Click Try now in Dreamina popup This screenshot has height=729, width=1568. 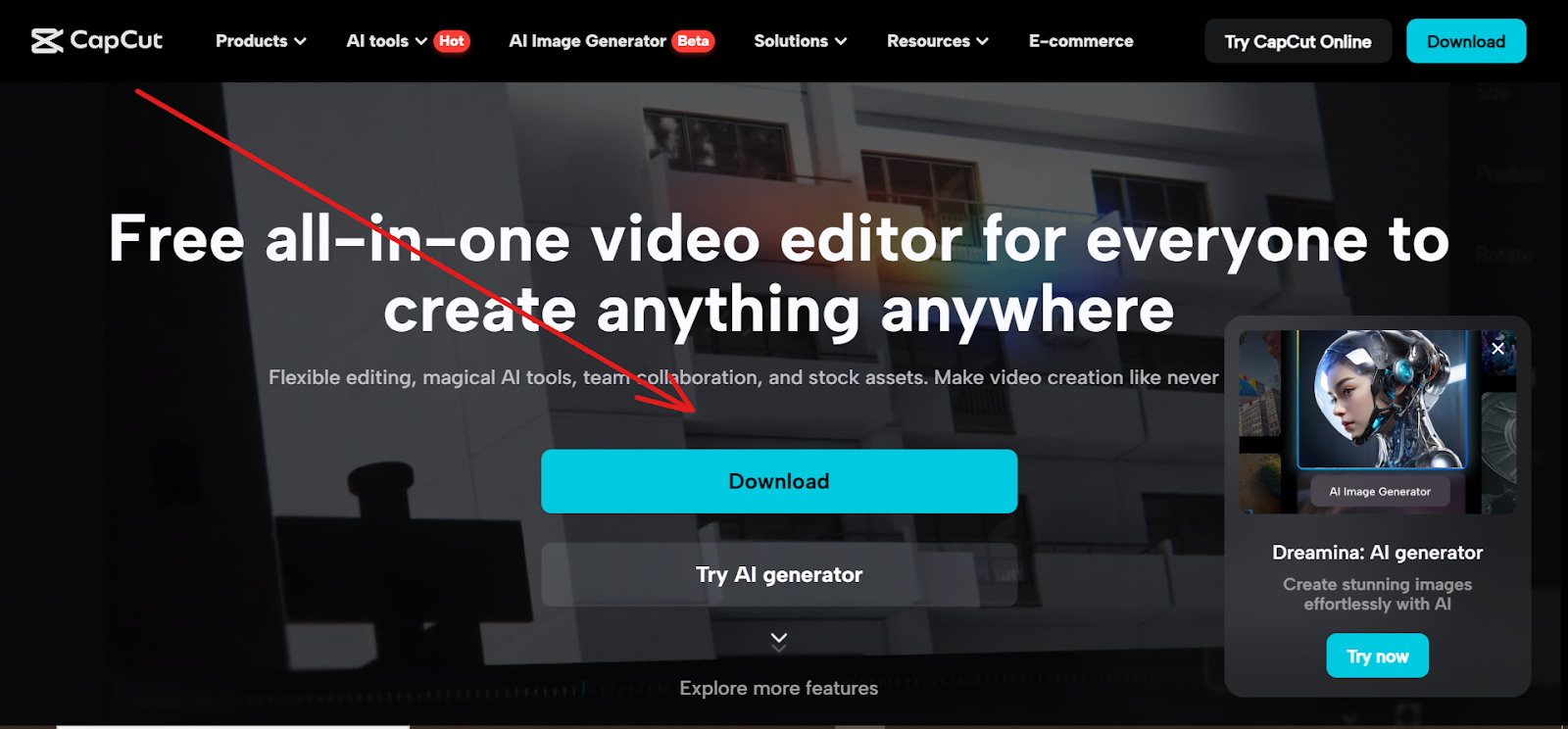point(1377,656)
